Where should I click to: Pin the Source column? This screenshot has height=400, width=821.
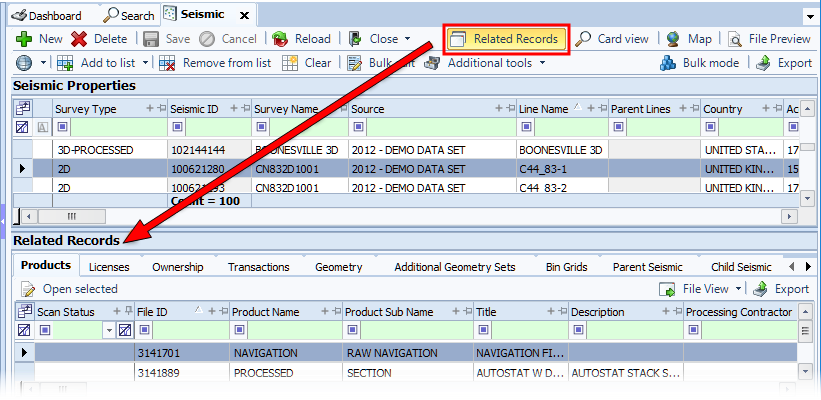pyautogui.click(x=511, y=108)
